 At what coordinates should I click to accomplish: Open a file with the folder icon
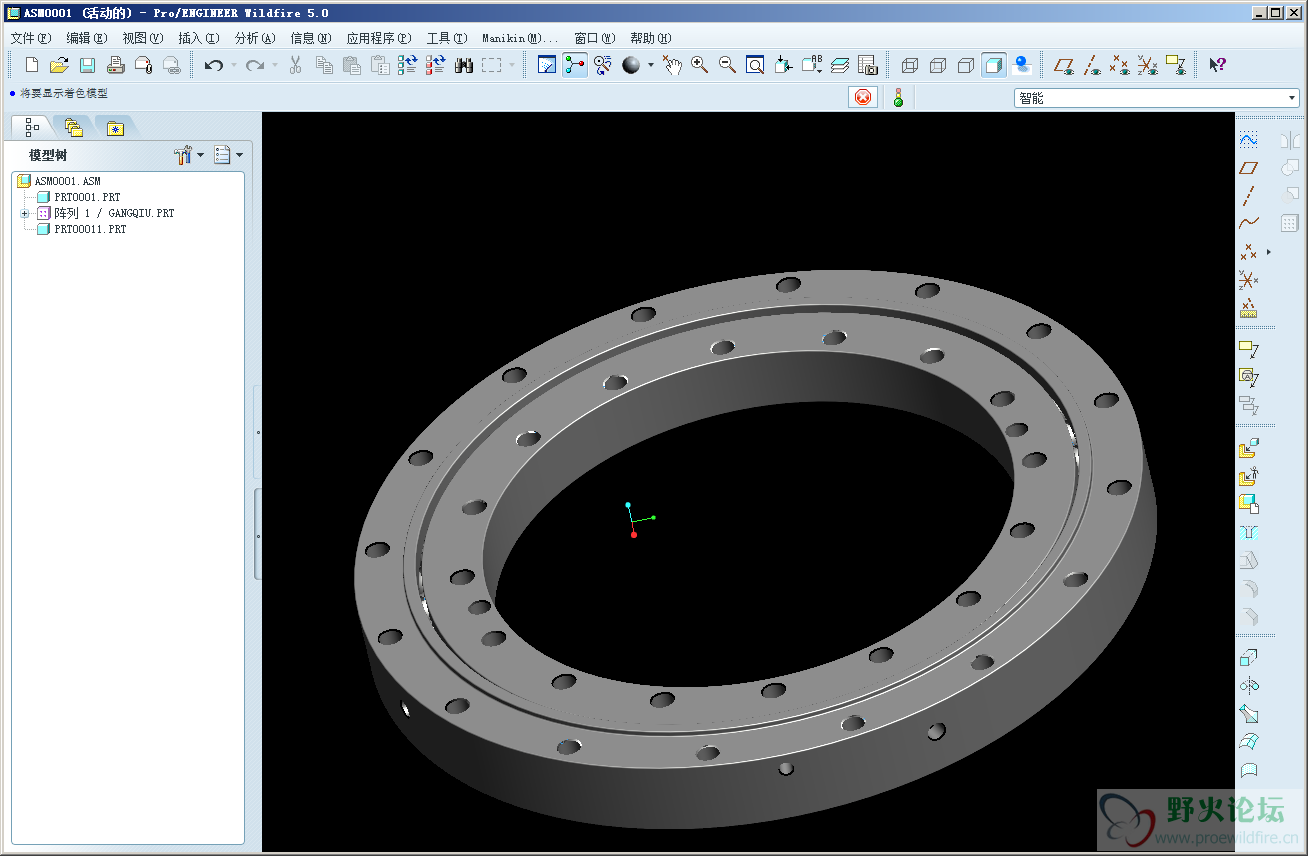(59, 65)
